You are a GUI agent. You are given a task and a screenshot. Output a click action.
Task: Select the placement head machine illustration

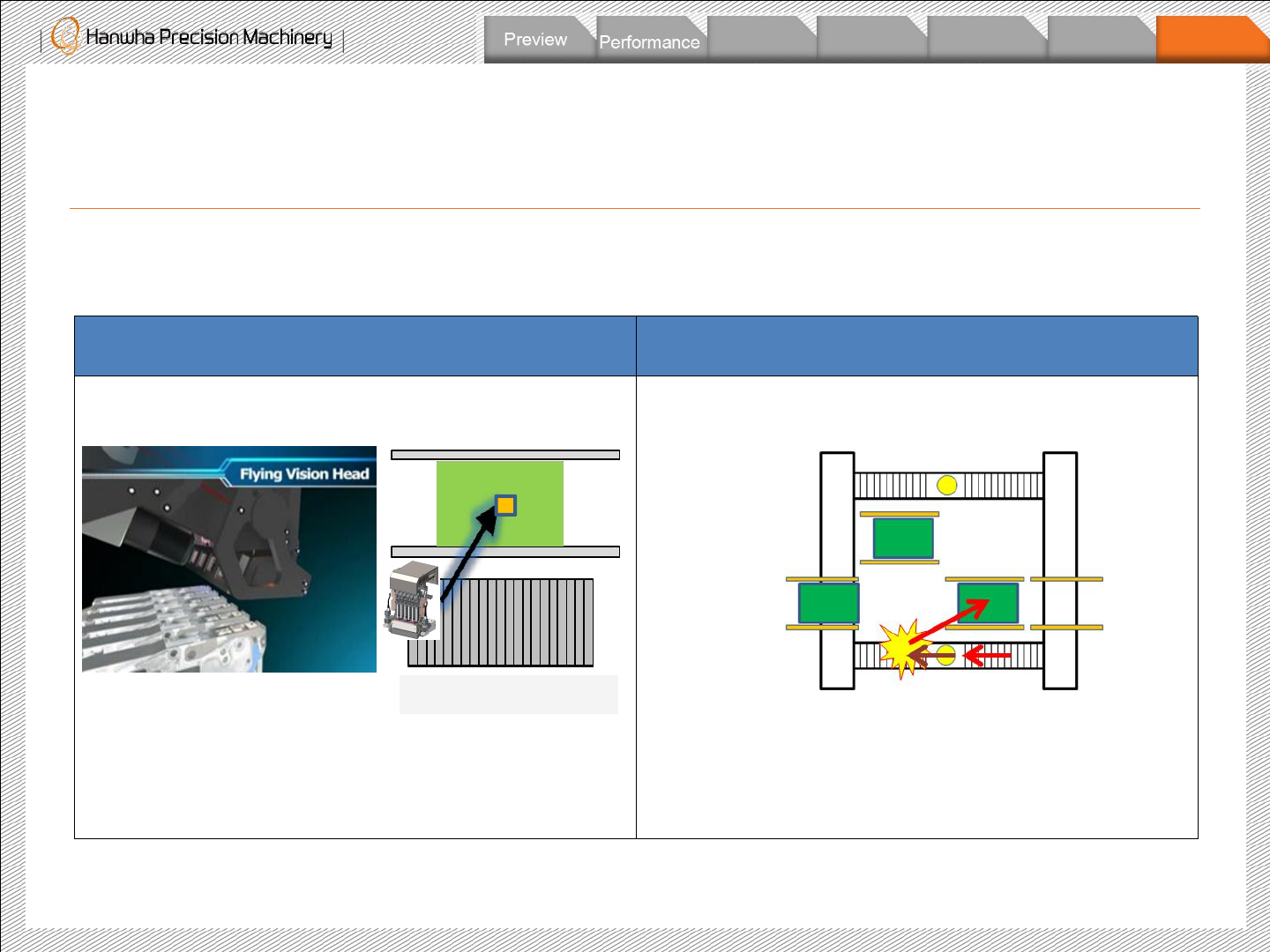412,600
